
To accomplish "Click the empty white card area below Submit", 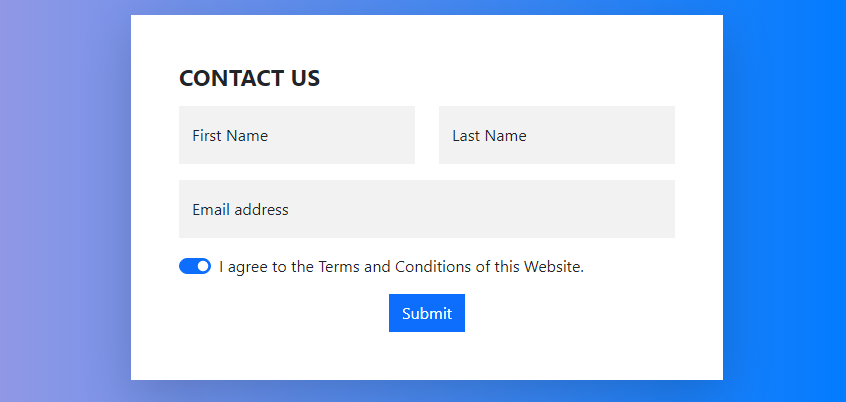I will (x=427, y=356).
